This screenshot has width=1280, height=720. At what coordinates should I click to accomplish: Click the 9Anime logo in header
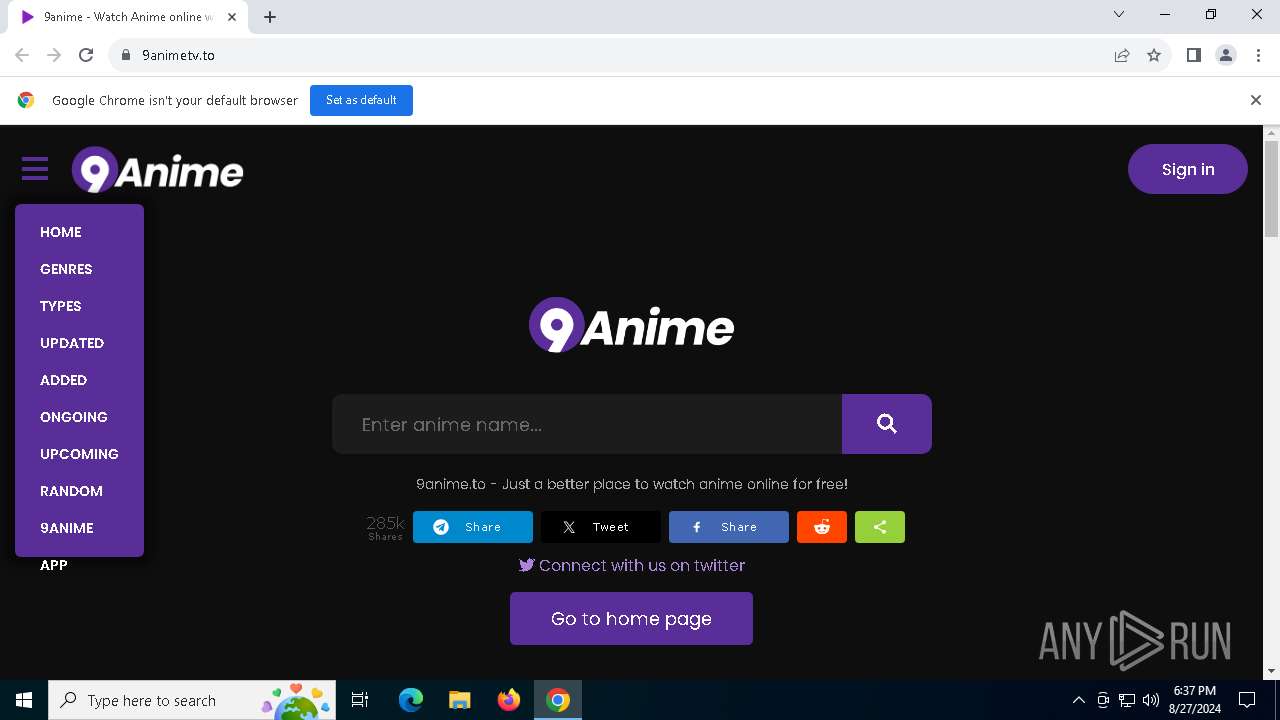[x=158, y=170]
